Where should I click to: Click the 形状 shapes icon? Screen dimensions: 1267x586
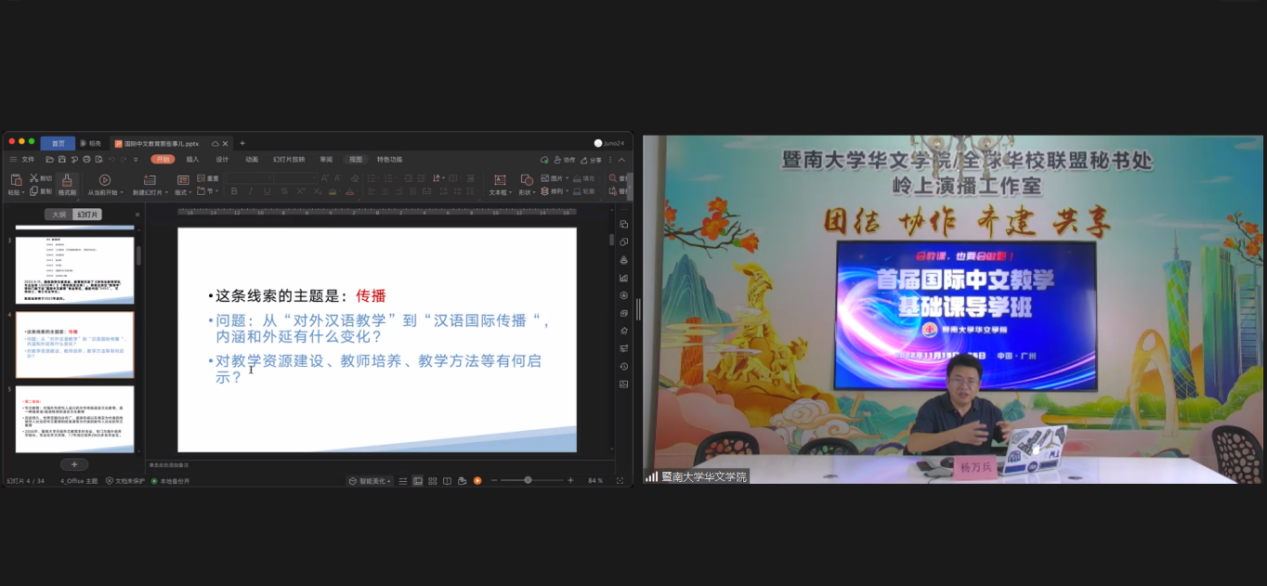[525, 180]
